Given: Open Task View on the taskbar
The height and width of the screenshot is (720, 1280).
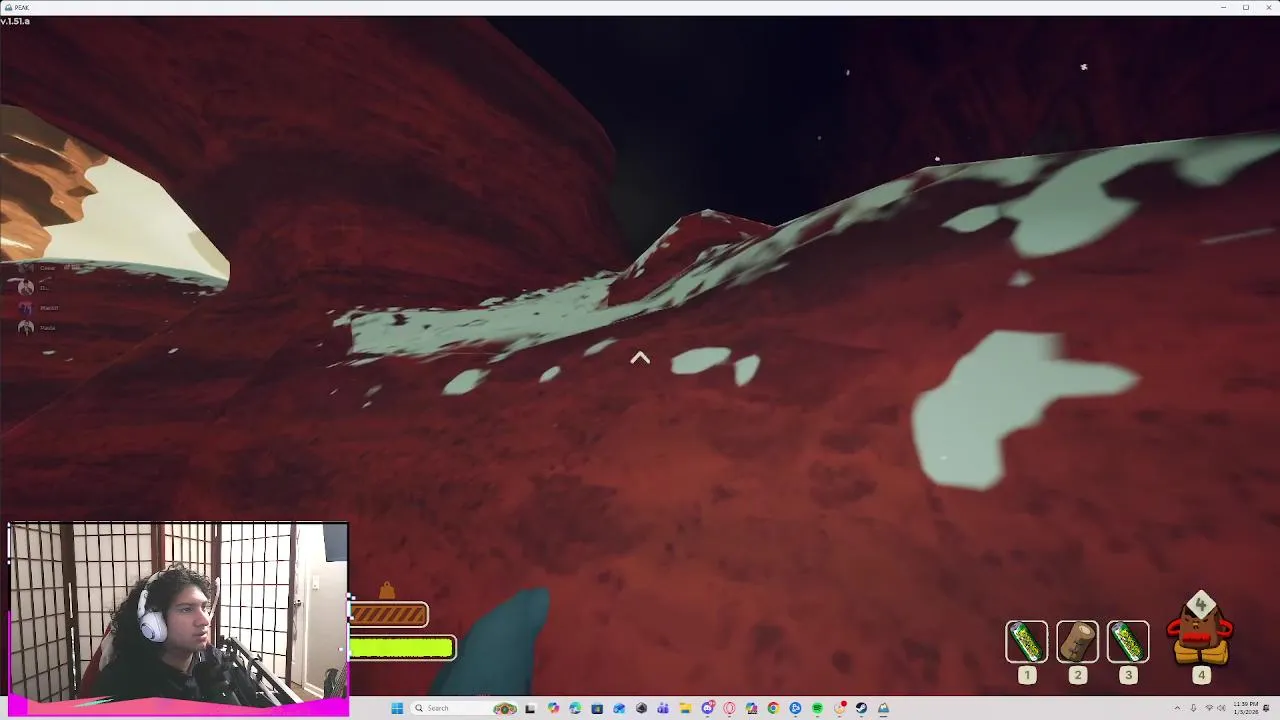Looking at the screenshot, I should pyautogui.click(x=529, y=708).
